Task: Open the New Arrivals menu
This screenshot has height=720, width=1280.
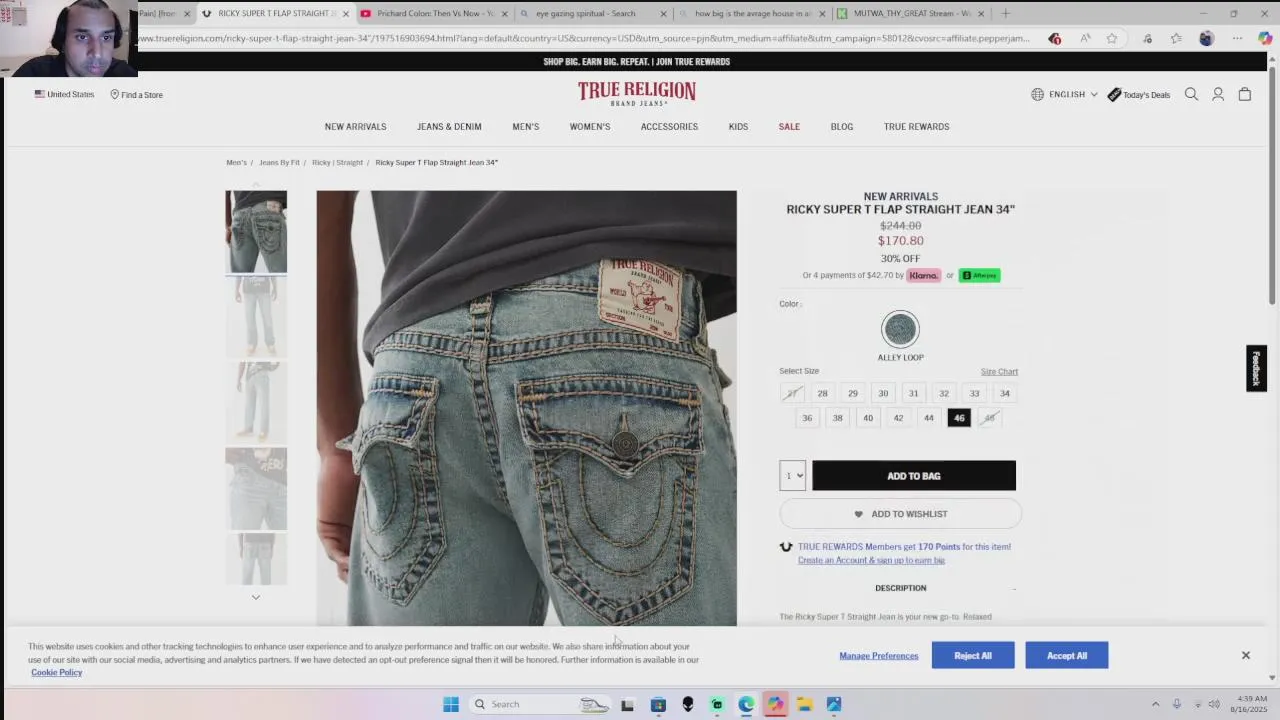Action: [x=355, y=127]
